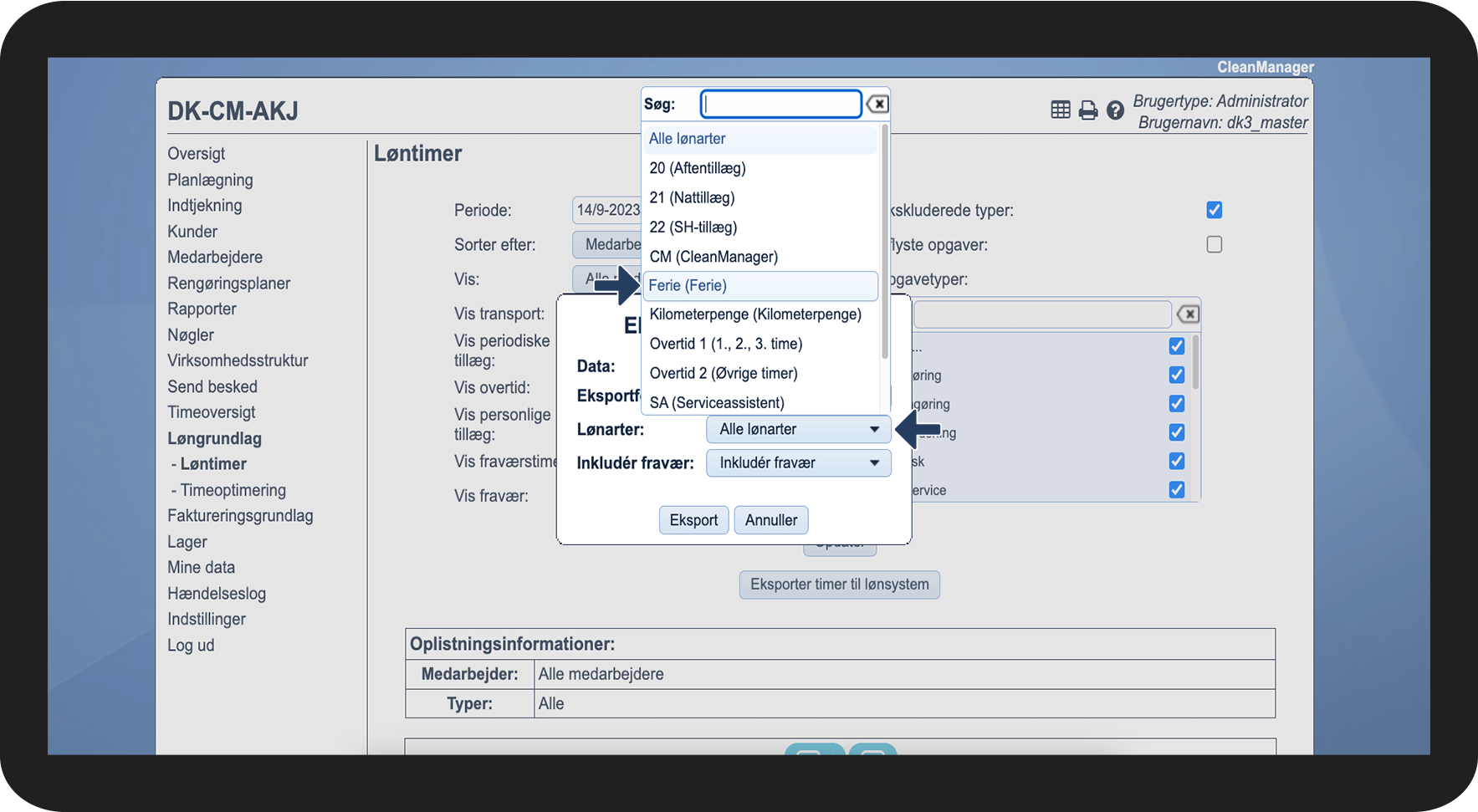
Task: Open Nøgler in sidebar
Action: click(191, 335)
